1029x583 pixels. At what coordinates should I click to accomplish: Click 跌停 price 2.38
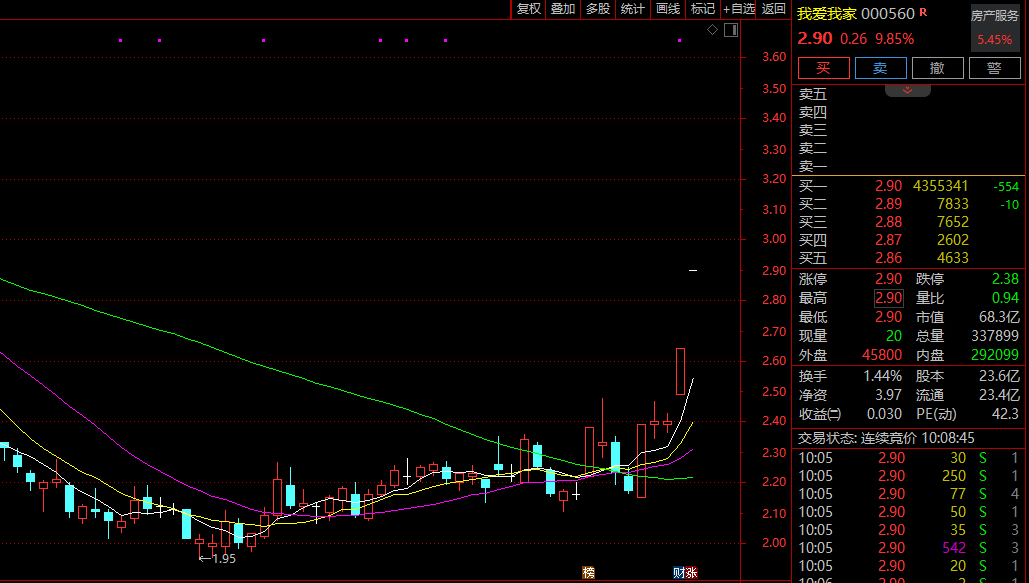pyautogui.click(x=1005, y=279)
